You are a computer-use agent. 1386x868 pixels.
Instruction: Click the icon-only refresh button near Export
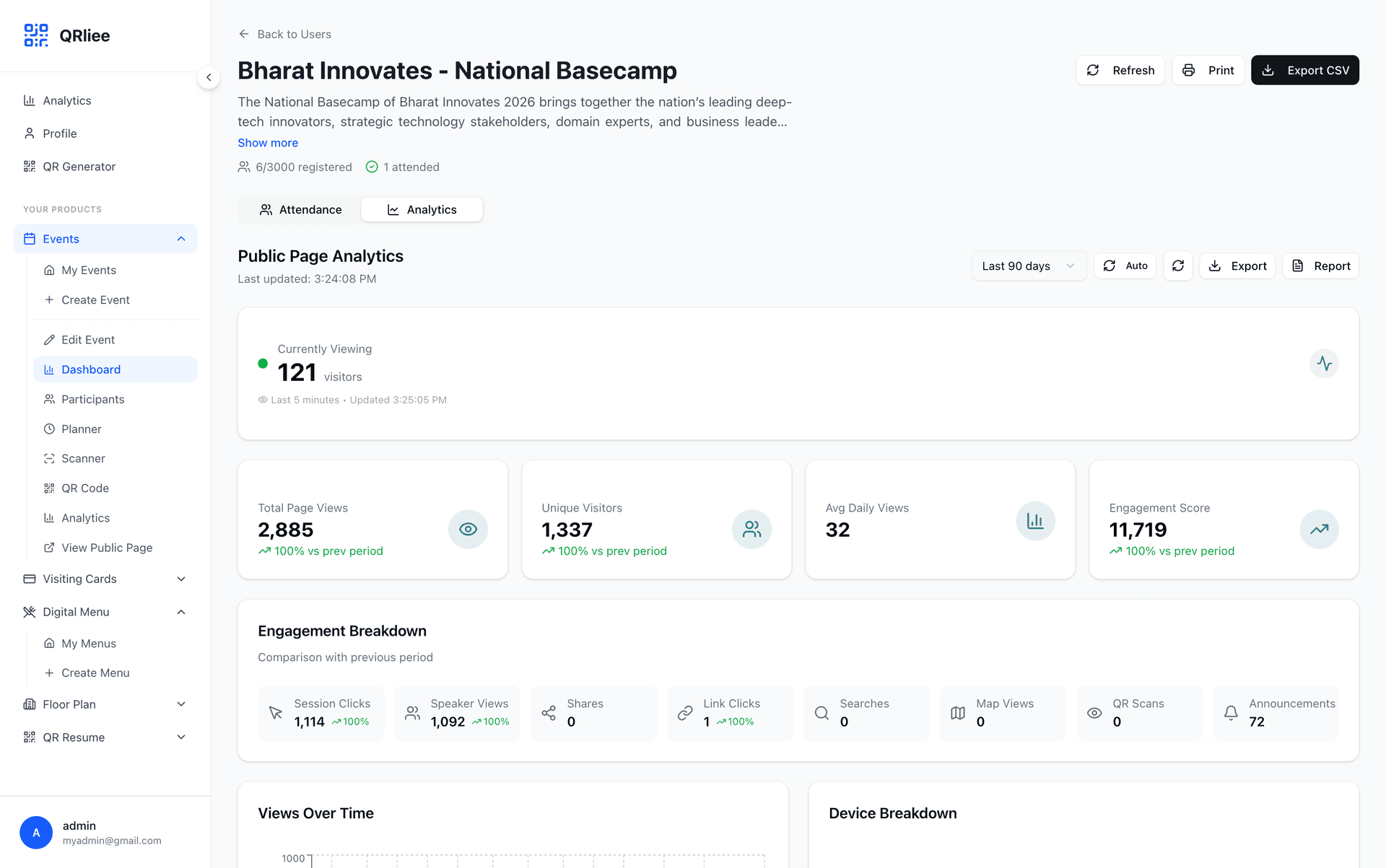click(x=1177, y=266)
